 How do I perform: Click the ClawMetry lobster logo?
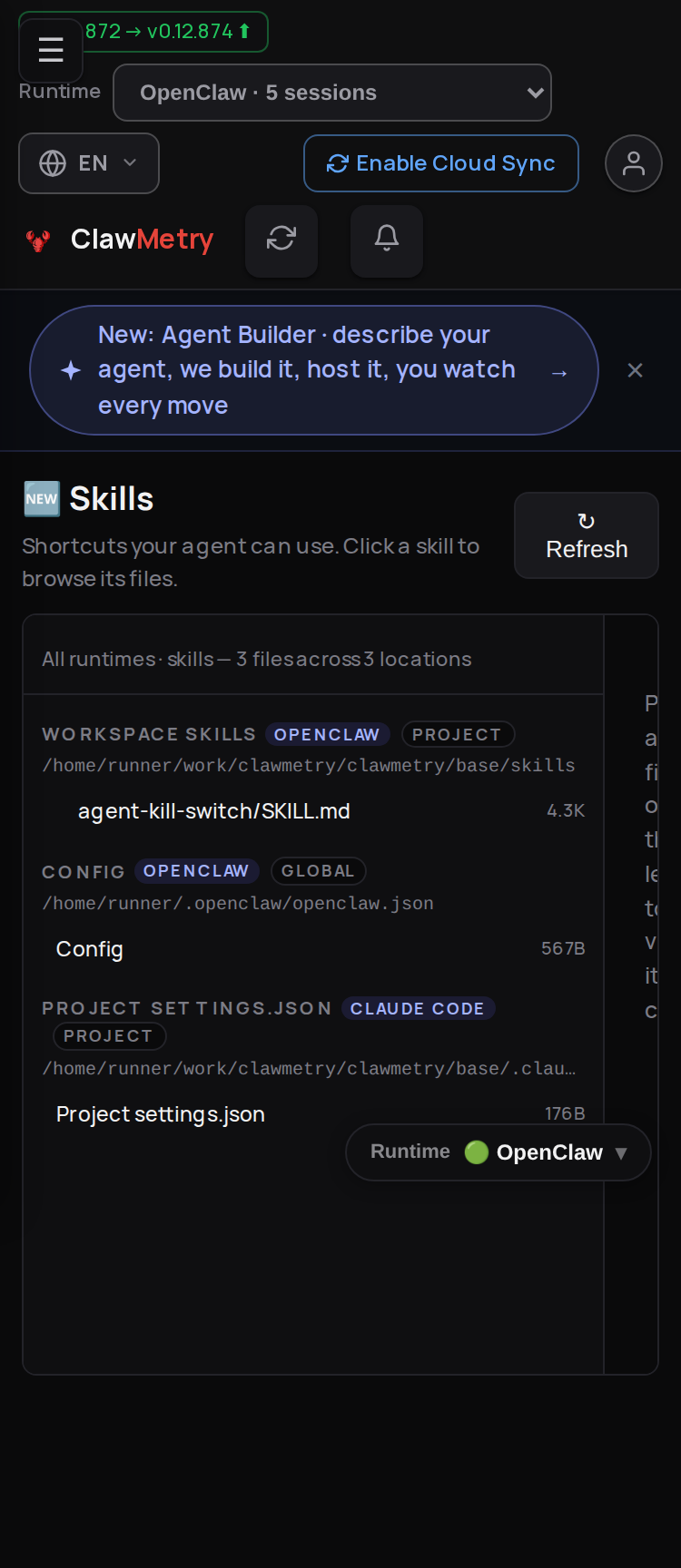[38, 240]
